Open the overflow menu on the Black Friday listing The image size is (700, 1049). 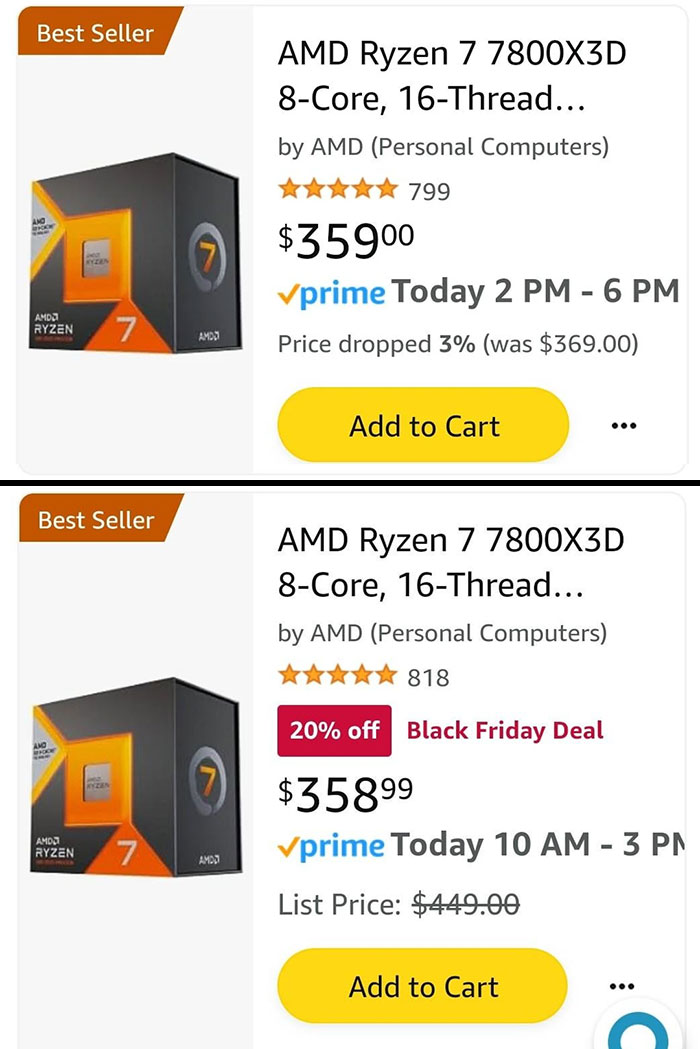(x=623, y=985)
